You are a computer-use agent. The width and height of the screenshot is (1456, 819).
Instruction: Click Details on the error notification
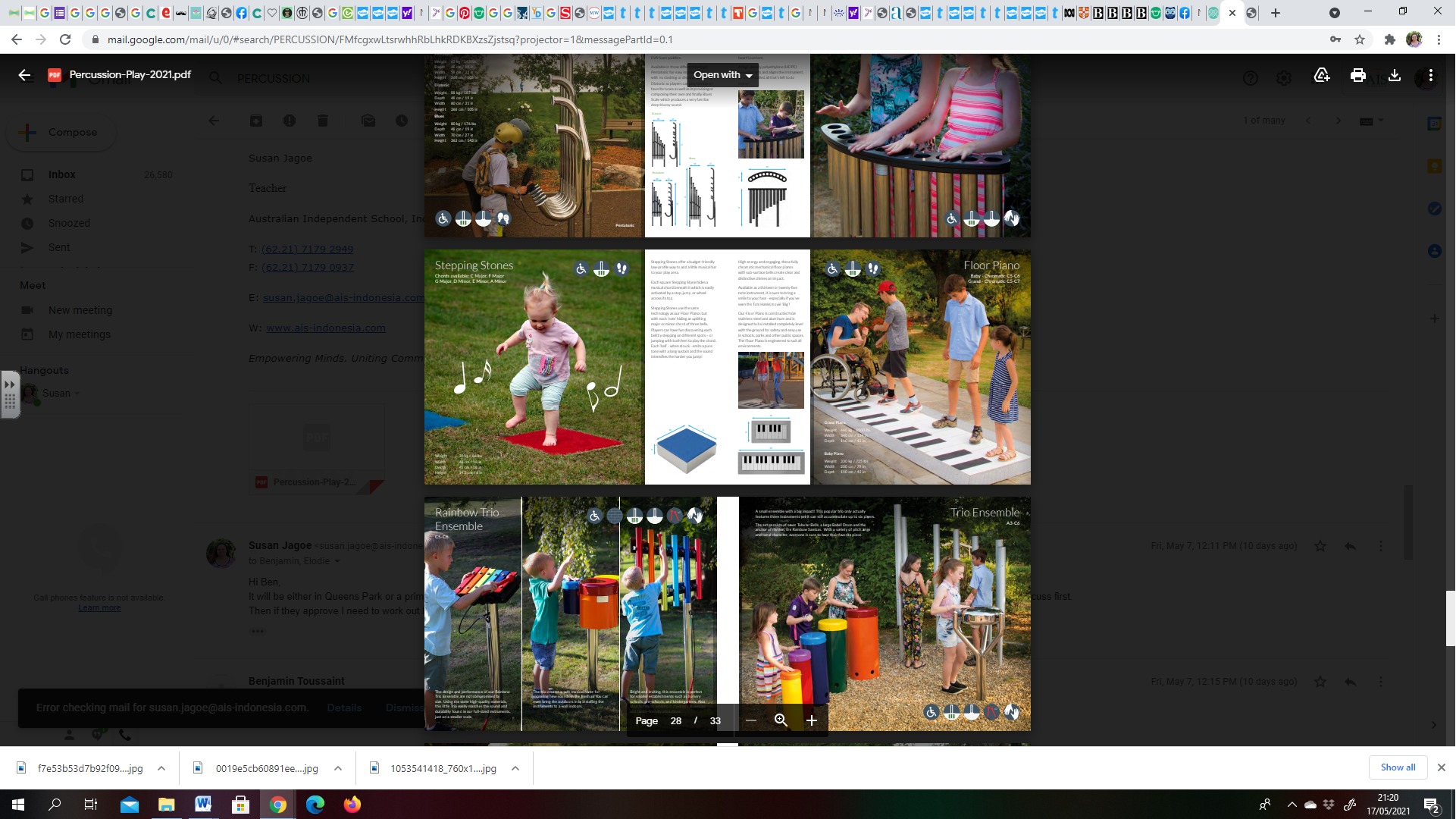pos(344,708)
